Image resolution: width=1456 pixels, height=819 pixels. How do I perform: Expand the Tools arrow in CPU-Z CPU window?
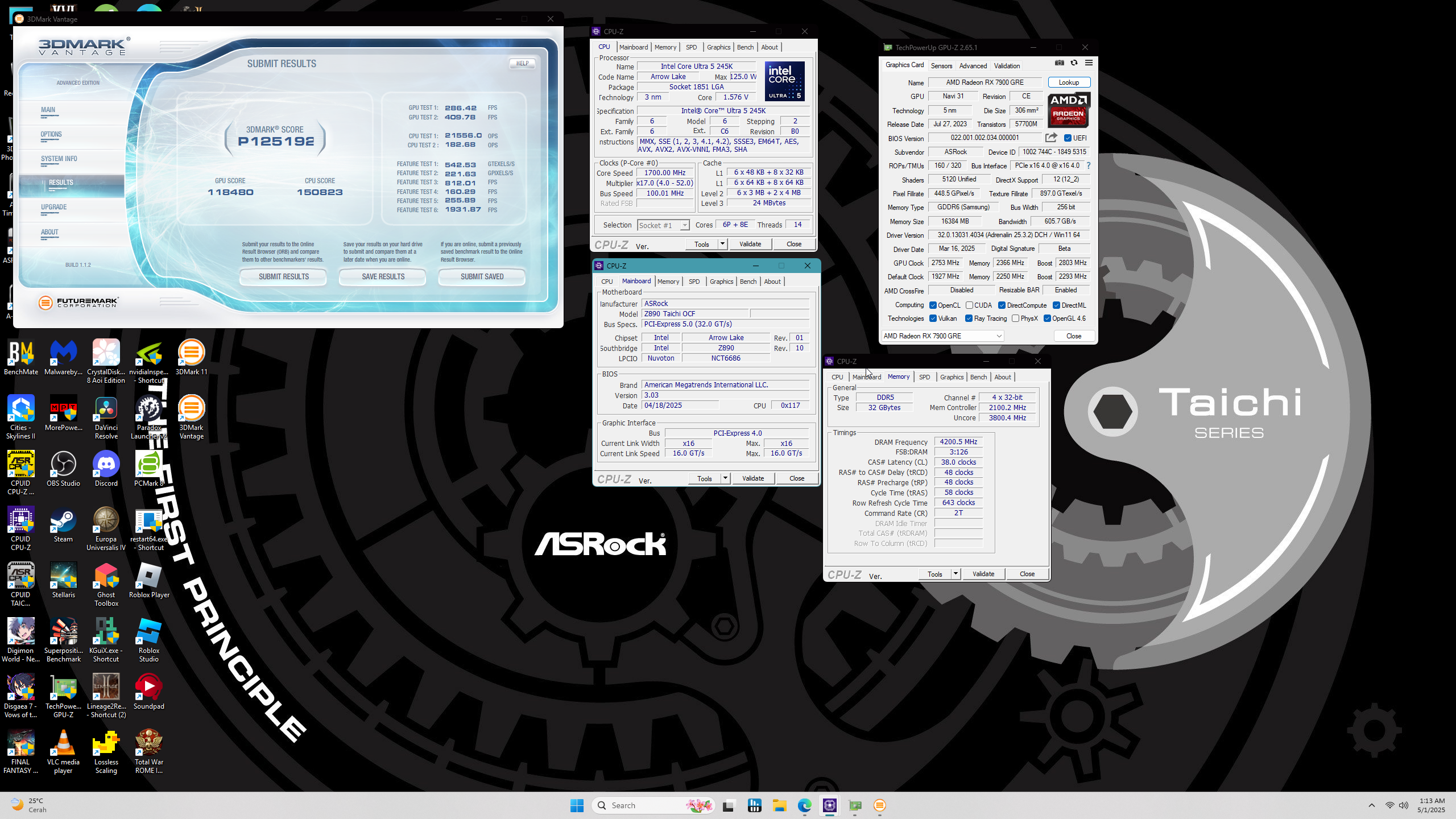[722, 244]
